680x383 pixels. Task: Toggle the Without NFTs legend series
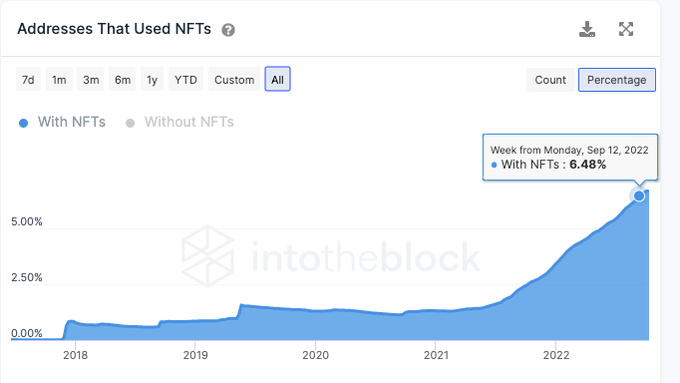click(180, 122)
